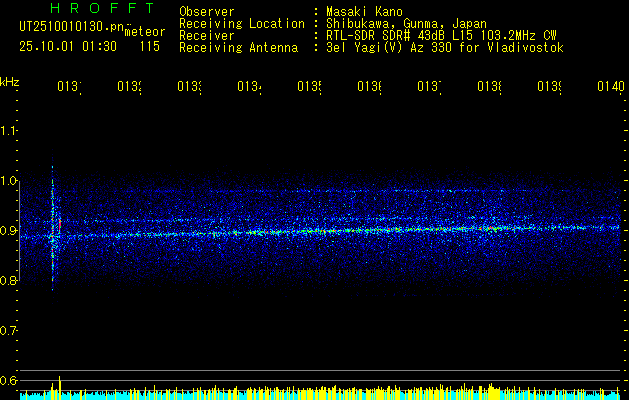This screenshot has height=400, width=629.
Task: Click the 0.8 kHz axis label
Action: pos(8,280)
